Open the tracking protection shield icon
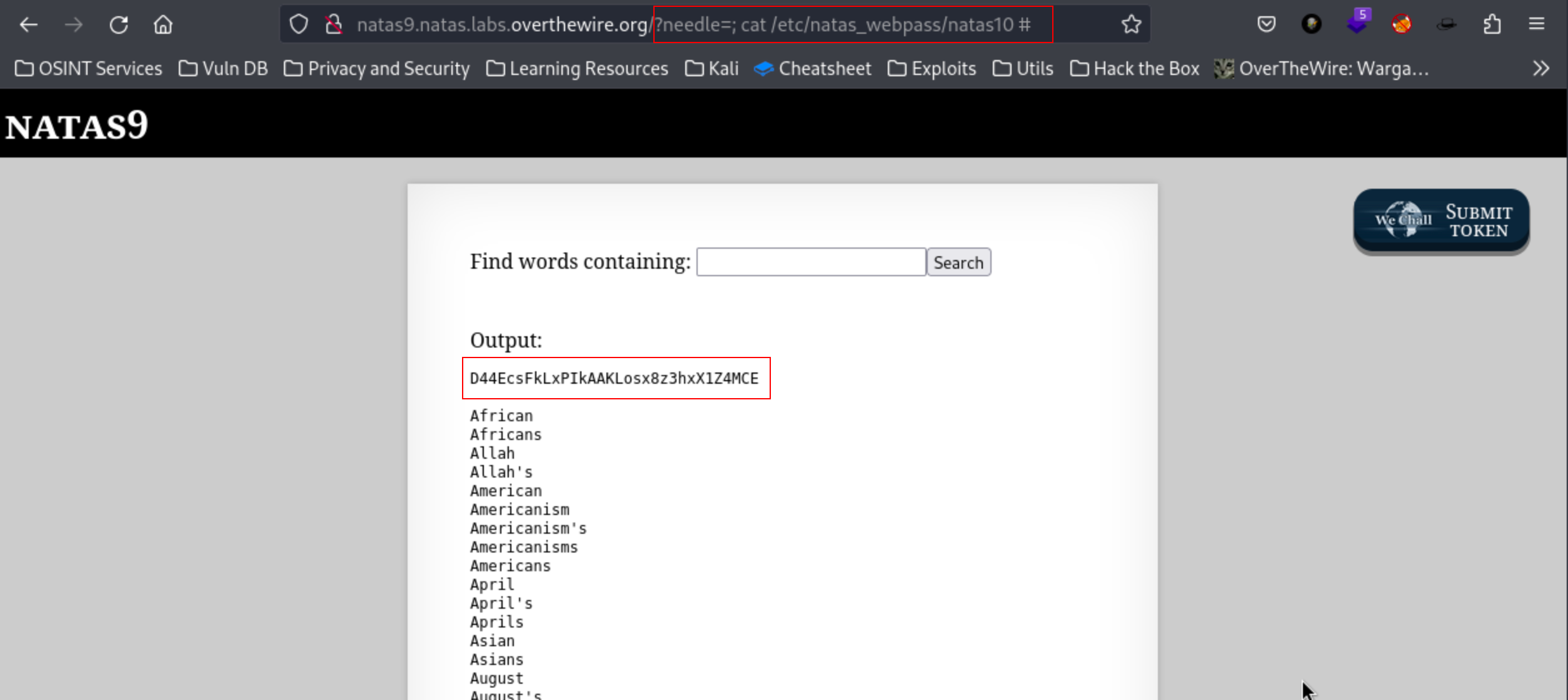Screen dimensions: 1568x700 pos(299,24)
